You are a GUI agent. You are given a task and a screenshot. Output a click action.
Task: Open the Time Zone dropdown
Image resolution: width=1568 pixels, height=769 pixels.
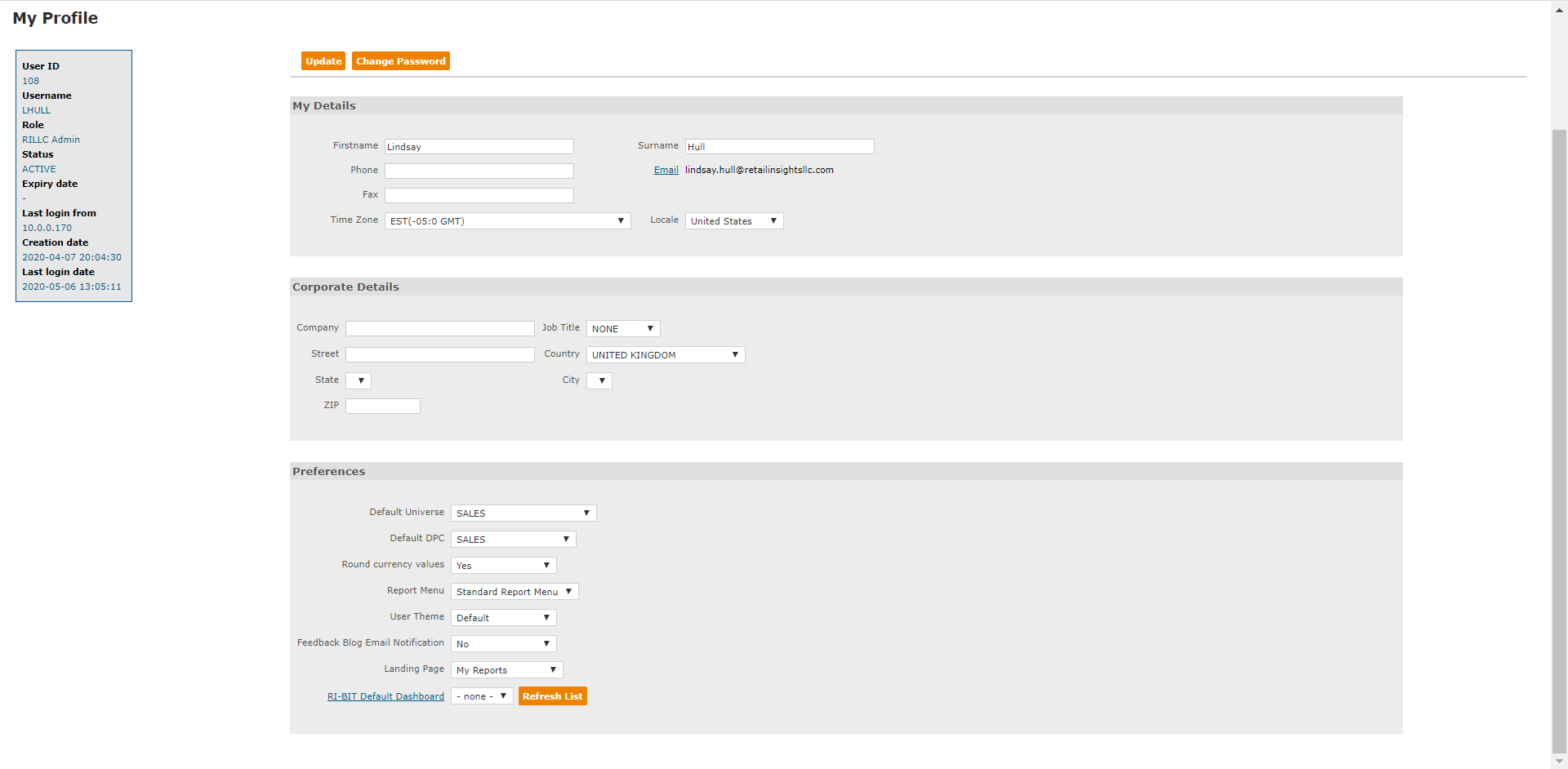pos(508,221)
